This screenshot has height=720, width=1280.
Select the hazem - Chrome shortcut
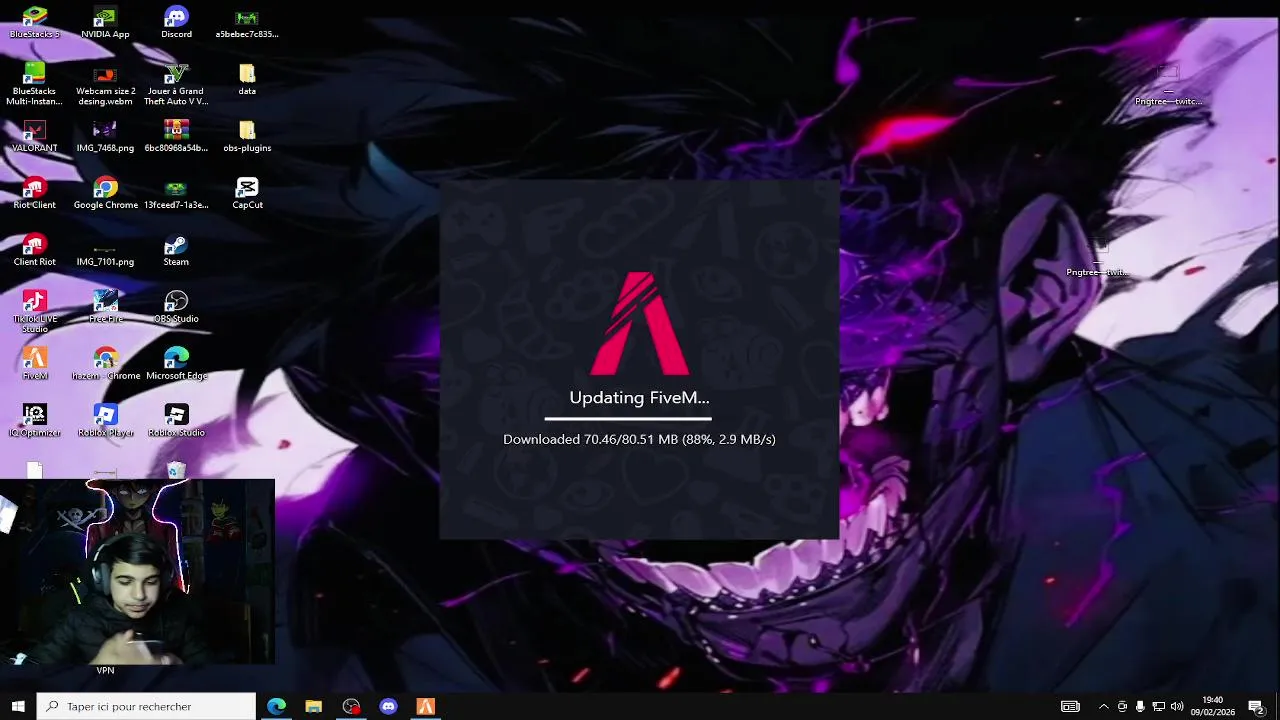(105, 365)
